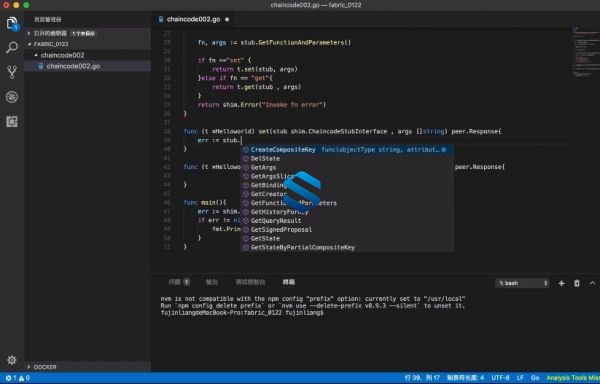
Task: Choose GetSignedProposal from autocomplete list
Action: tap(347, 229)
